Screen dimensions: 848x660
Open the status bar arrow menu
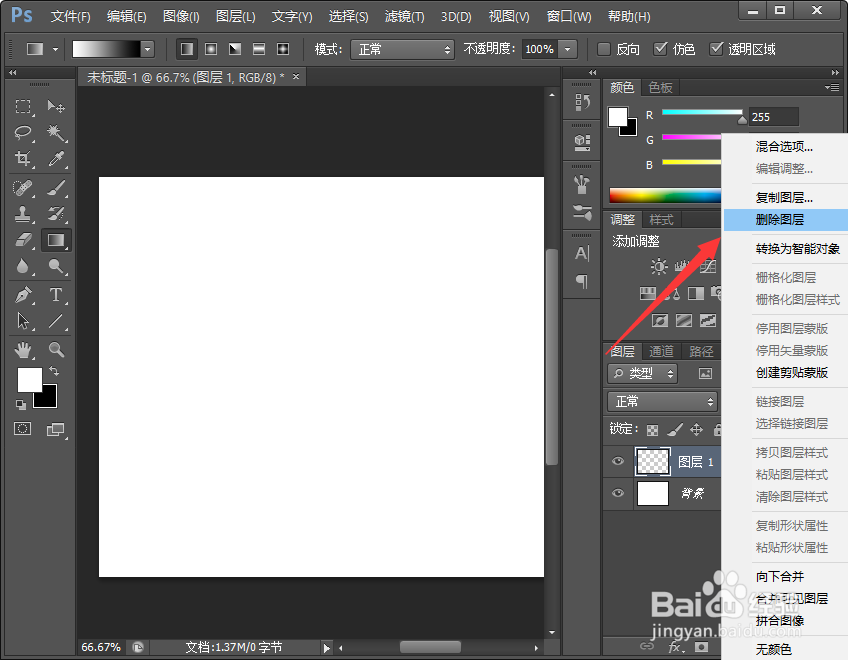tap(326, 648)
